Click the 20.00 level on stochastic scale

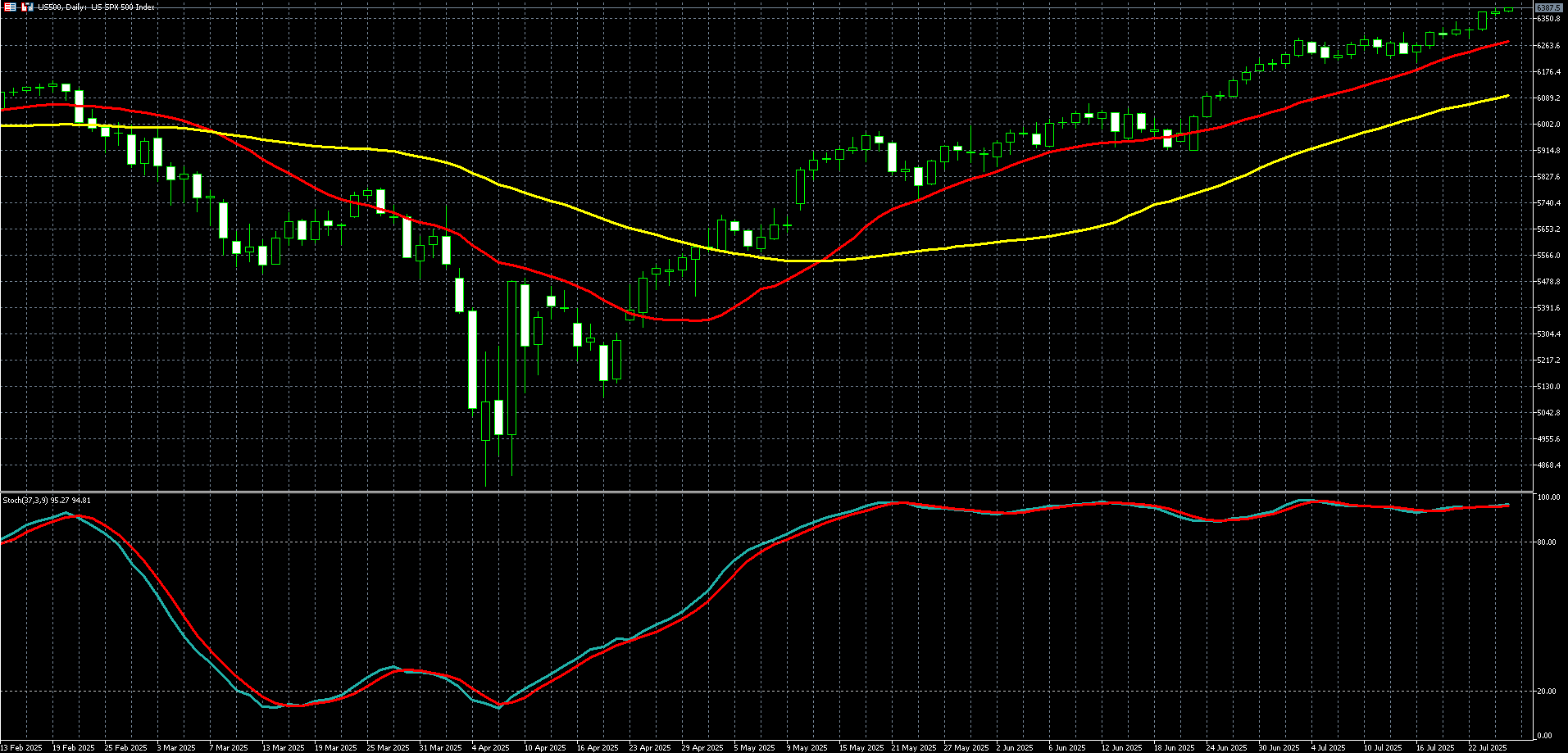pos(1548,692)
